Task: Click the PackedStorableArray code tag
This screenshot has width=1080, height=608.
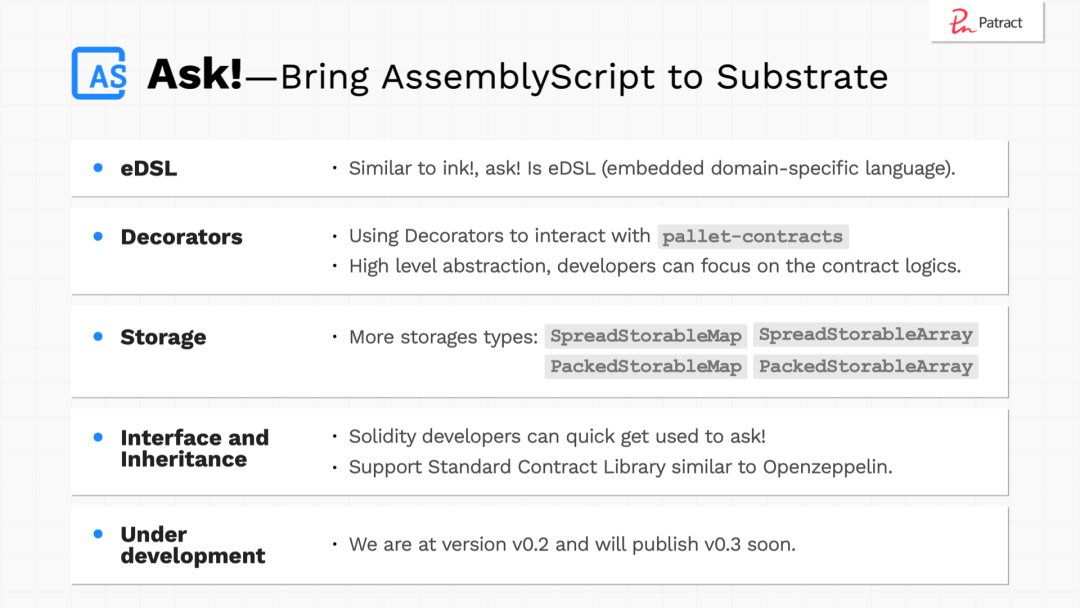Action: click(x=865, y=366)
